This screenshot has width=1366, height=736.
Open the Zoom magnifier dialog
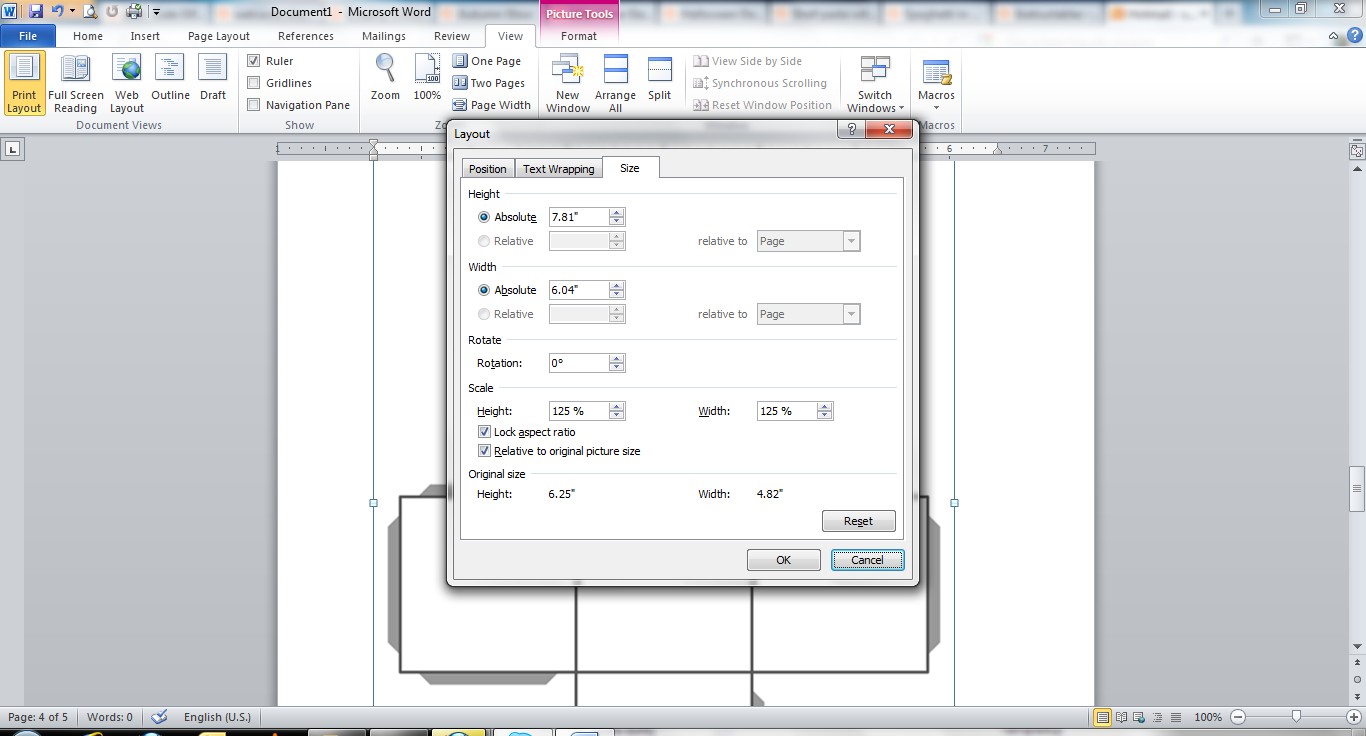coord(385,79)
